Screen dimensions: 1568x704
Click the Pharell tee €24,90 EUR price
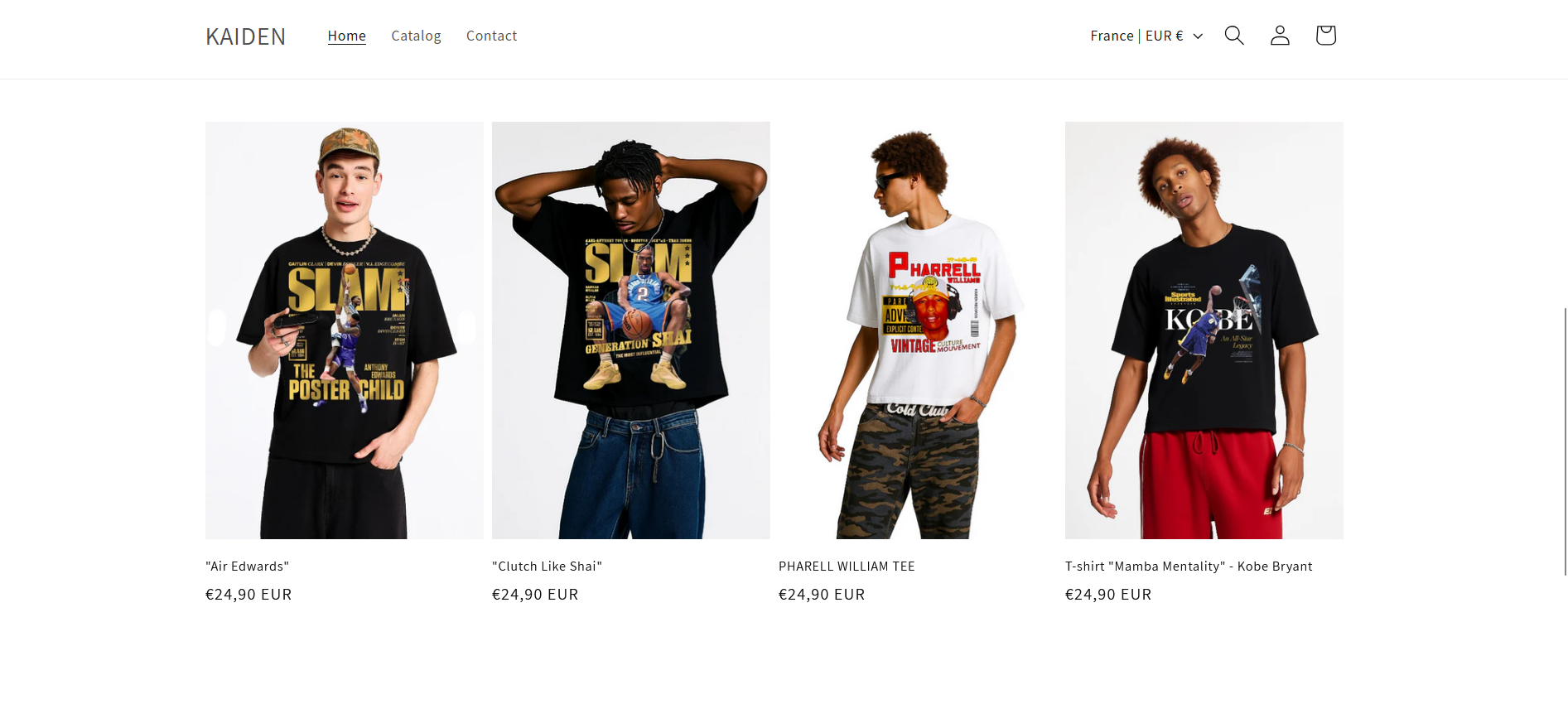pyautogui.click(x=822, y=595)
